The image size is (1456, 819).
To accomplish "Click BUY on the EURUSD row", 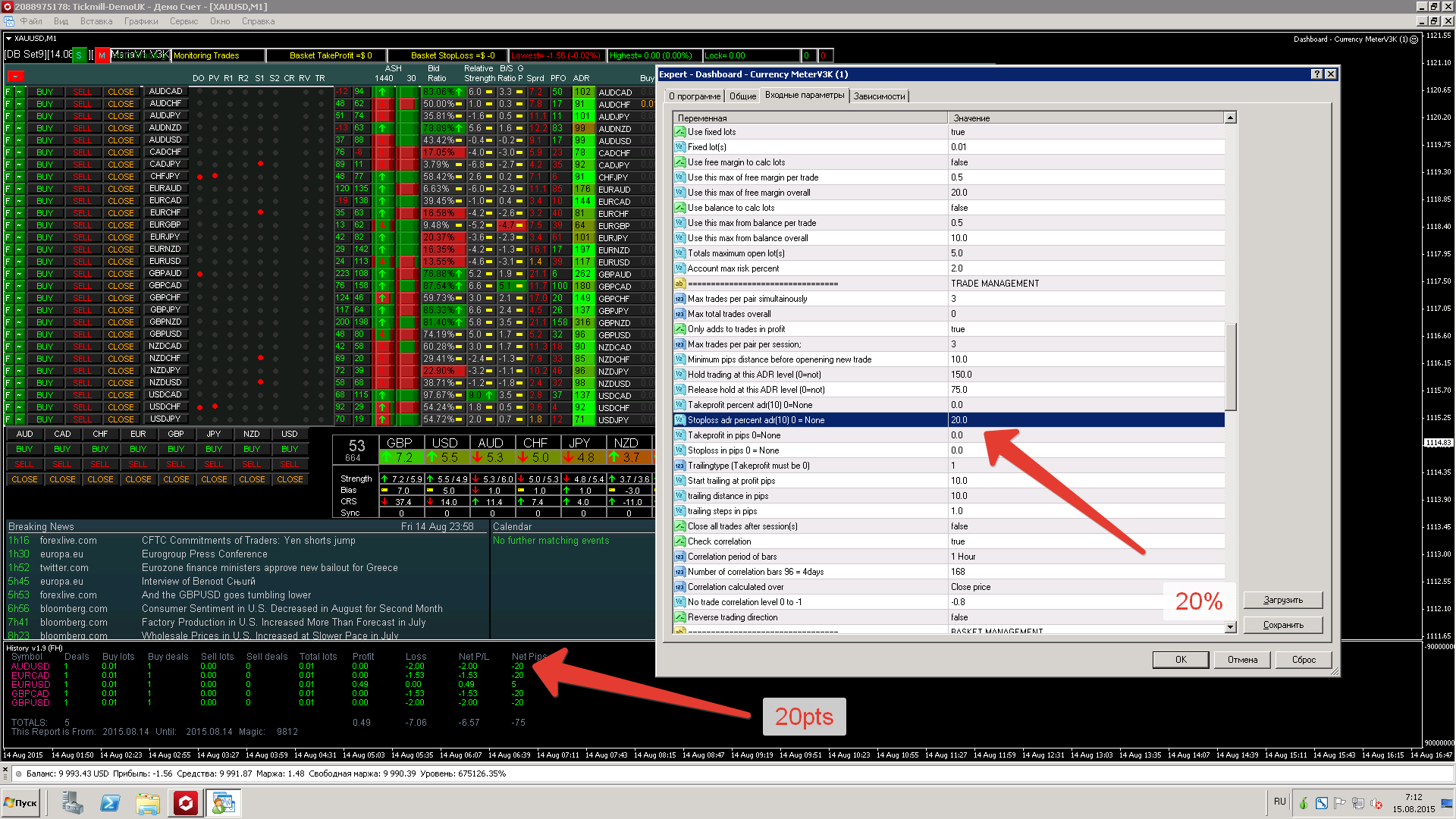I will [45, 262].
